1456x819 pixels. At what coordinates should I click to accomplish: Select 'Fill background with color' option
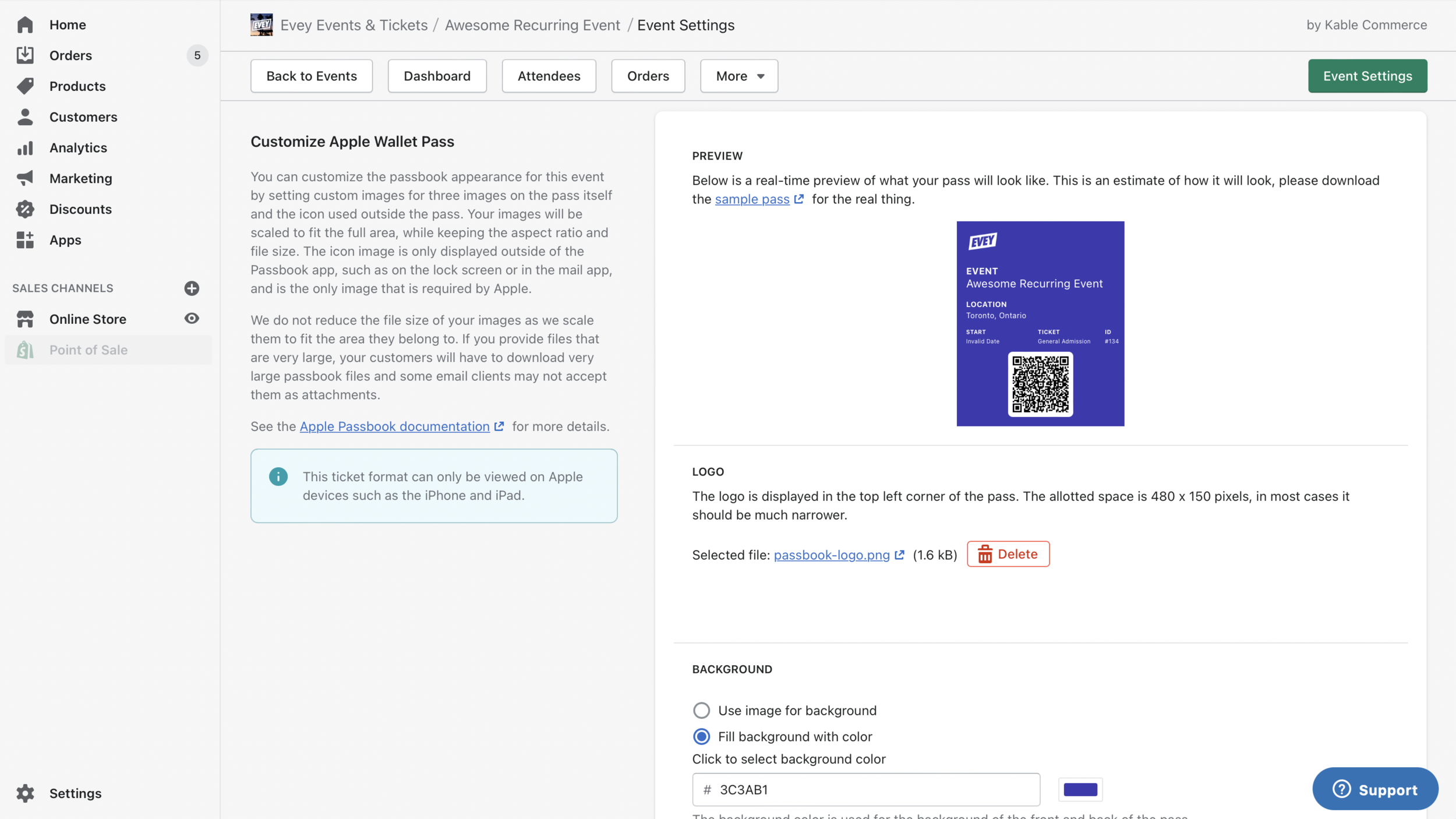[x=702, y=736]
